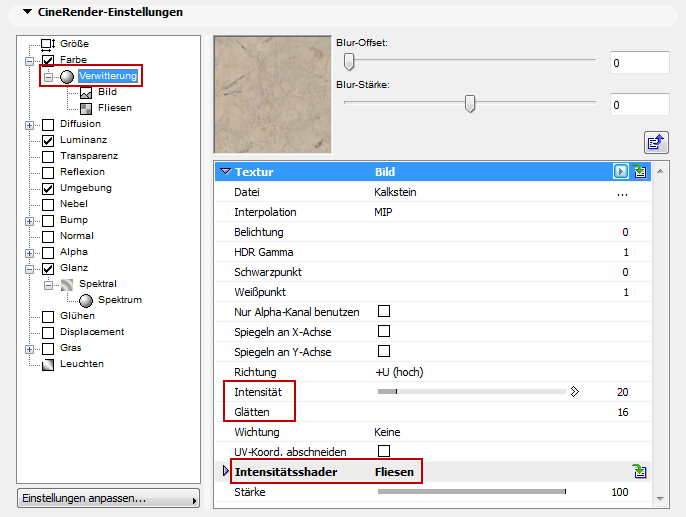Click the Spektrum sphere icon

(86, 300)
